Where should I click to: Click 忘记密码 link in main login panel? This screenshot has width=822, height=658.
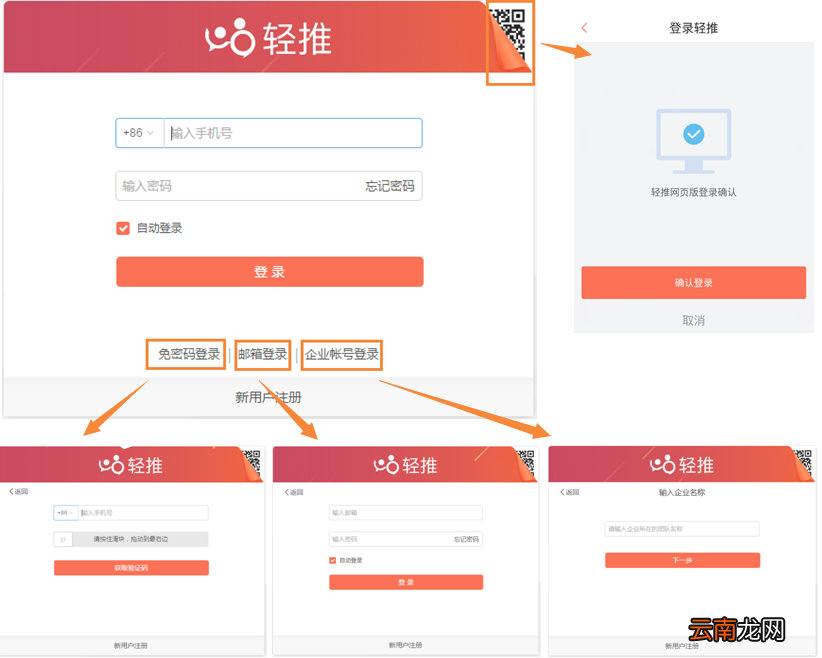[x=390, y=186]
